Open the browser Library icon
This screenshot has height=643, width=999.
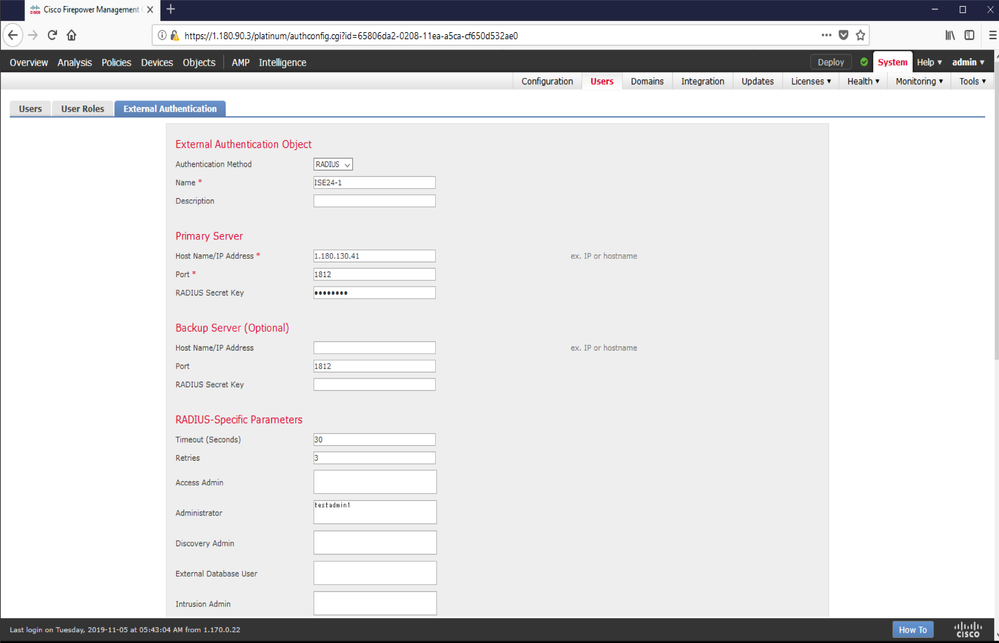(x=950, y=35)
